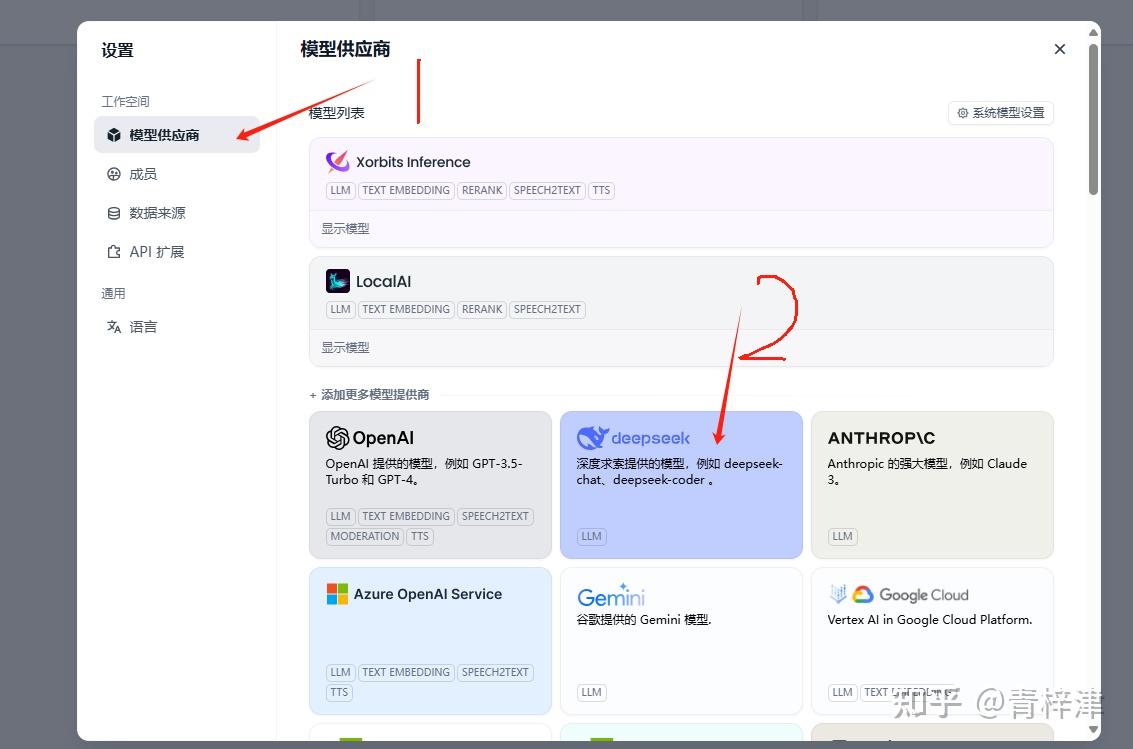Click the Google Cloud logo
1133x749 pixels.
[x=910, y=594]
